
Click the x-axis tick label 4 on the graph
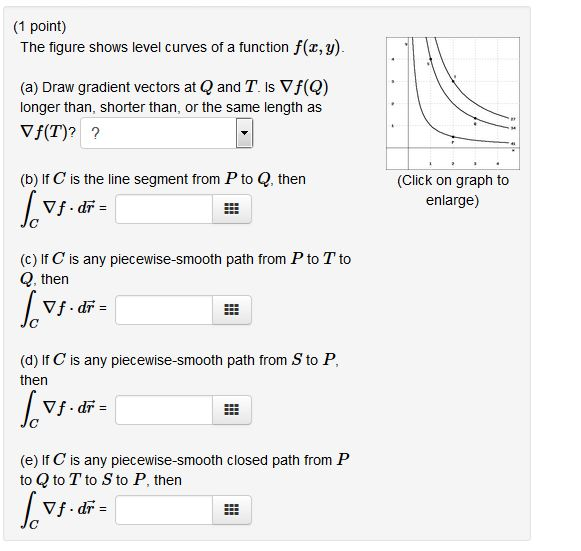(498, 163)
